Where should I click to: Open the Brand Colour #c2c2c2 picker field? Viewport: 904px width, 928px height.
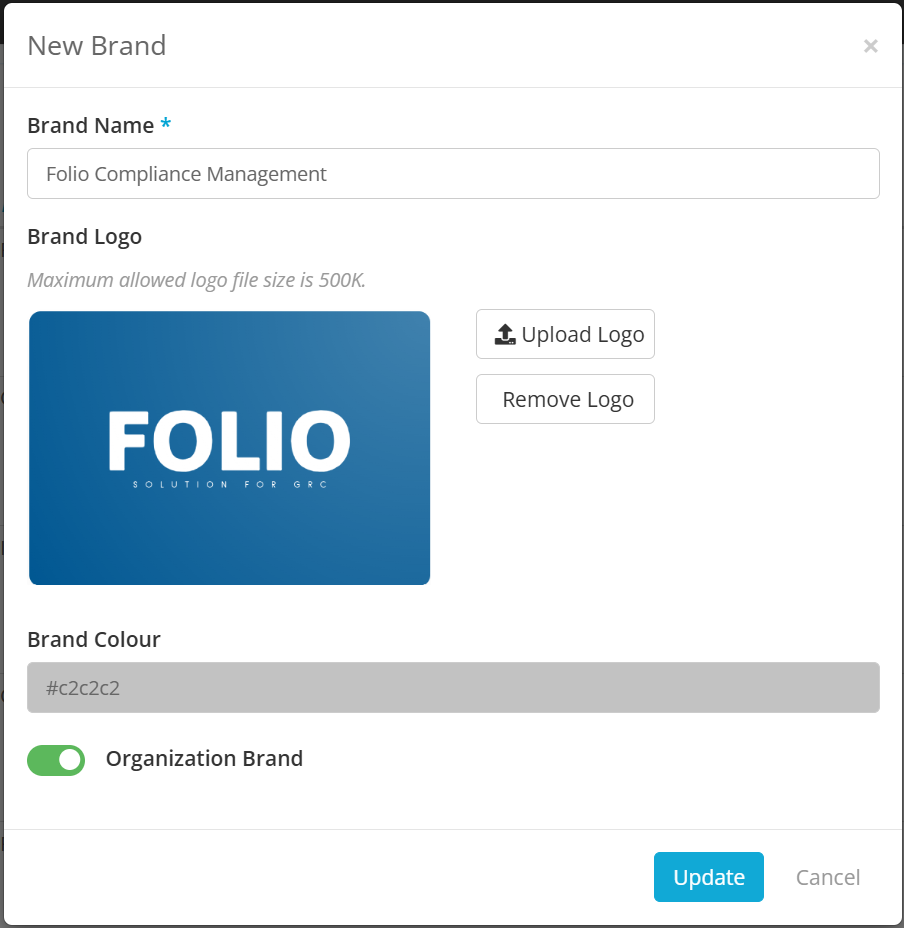(453, 688)
